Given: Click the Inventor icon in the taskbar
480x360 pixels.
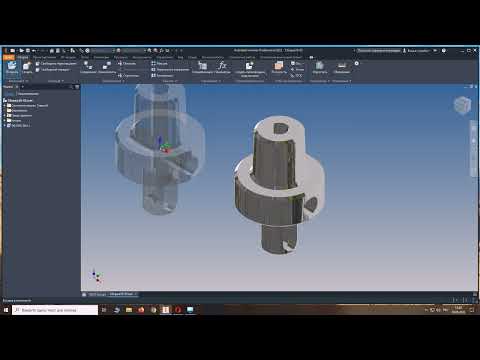Looking at the screenshot, I should pyautogui.click(x=165, y=310).
